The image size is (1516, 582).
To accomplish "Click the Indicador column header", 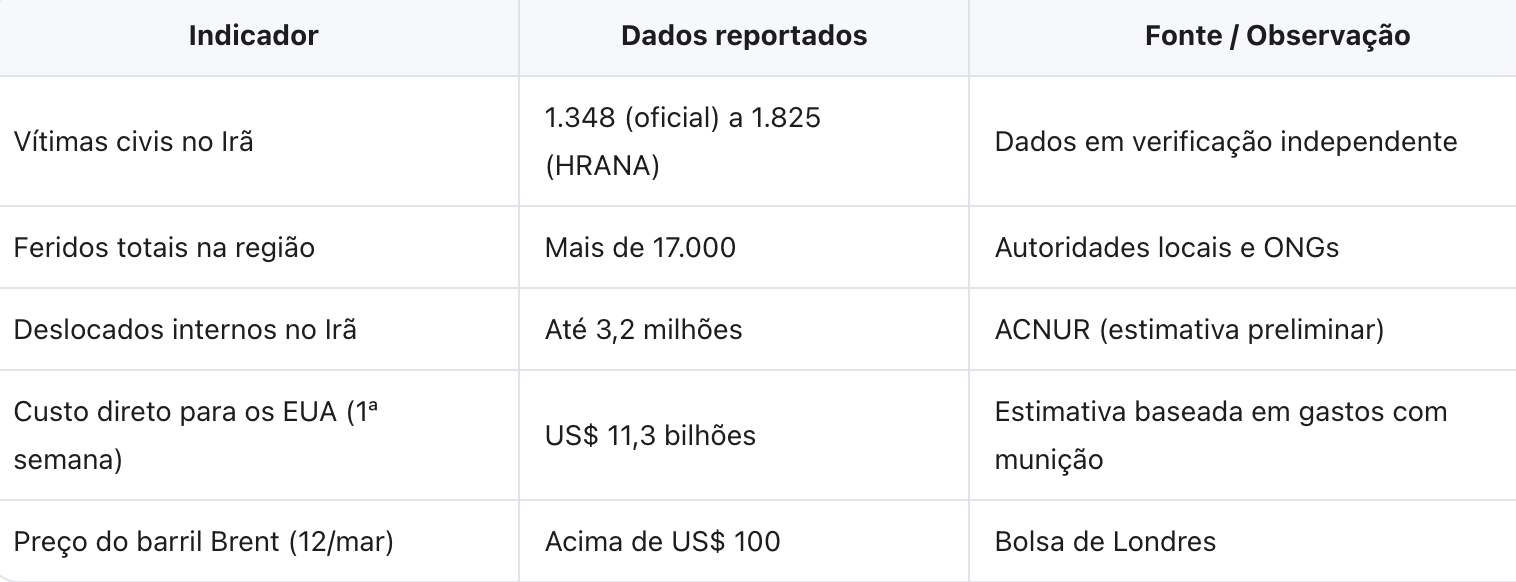I will [253, 36].
